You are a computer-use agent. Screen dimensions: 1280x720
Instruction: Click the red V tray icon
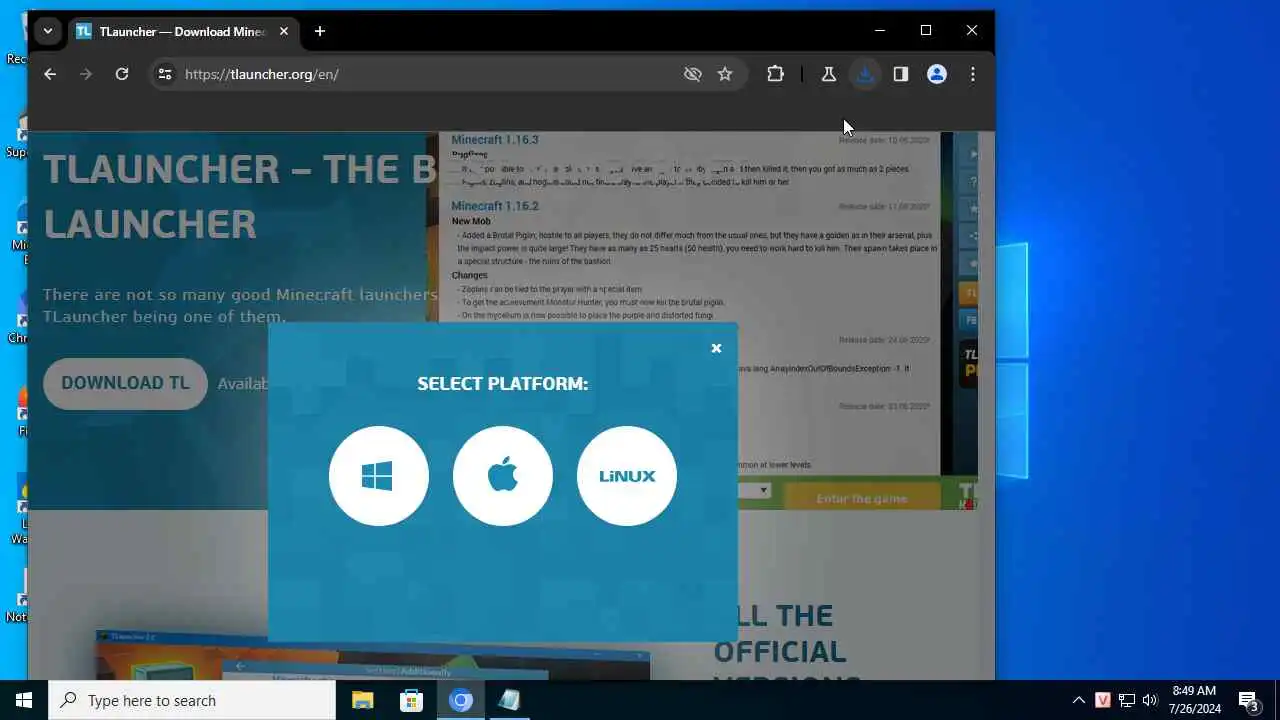point(1103,700)
